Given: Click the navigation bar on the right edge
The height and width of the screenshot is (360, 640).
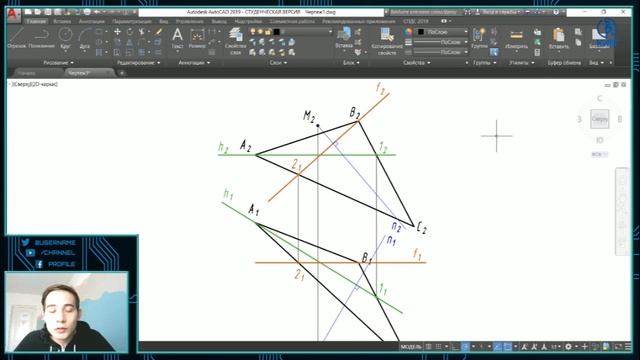Looking at the screenshot, I should [x=623, y=211].
